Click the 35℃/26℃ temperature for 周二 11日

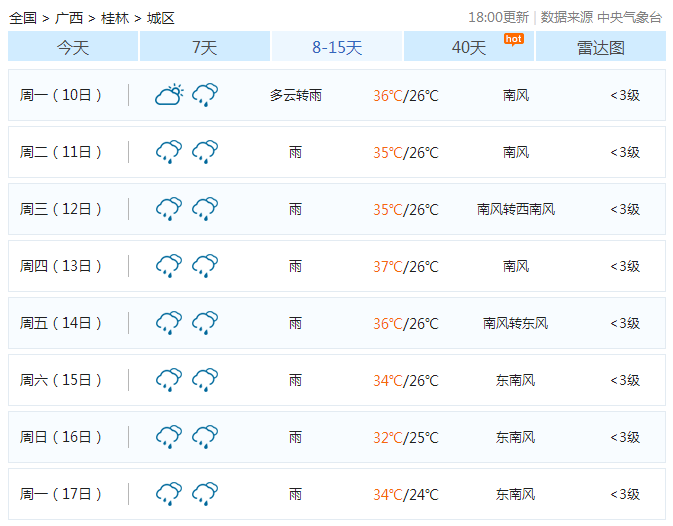coord(406,153)
